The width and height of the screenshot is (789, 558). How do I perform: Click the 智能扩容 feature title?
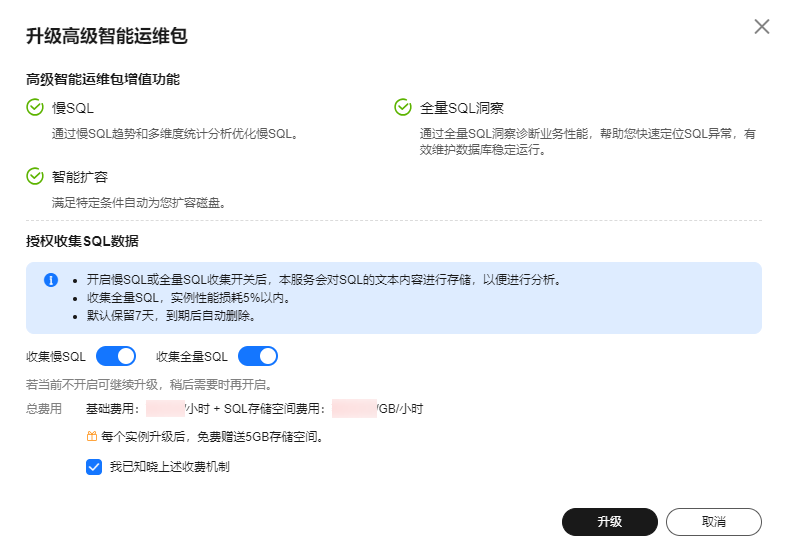pyautogui.click(x=80, y=177)
